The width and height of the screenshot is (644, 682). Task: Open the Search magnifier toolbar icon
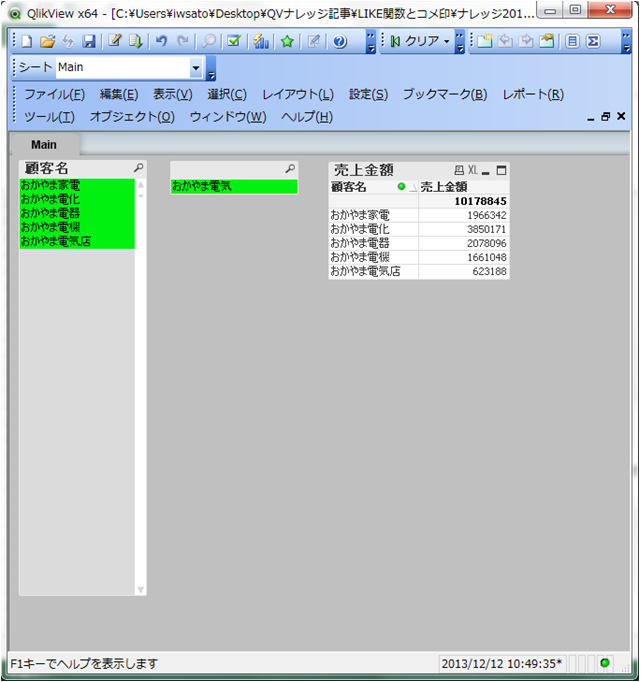209,41
